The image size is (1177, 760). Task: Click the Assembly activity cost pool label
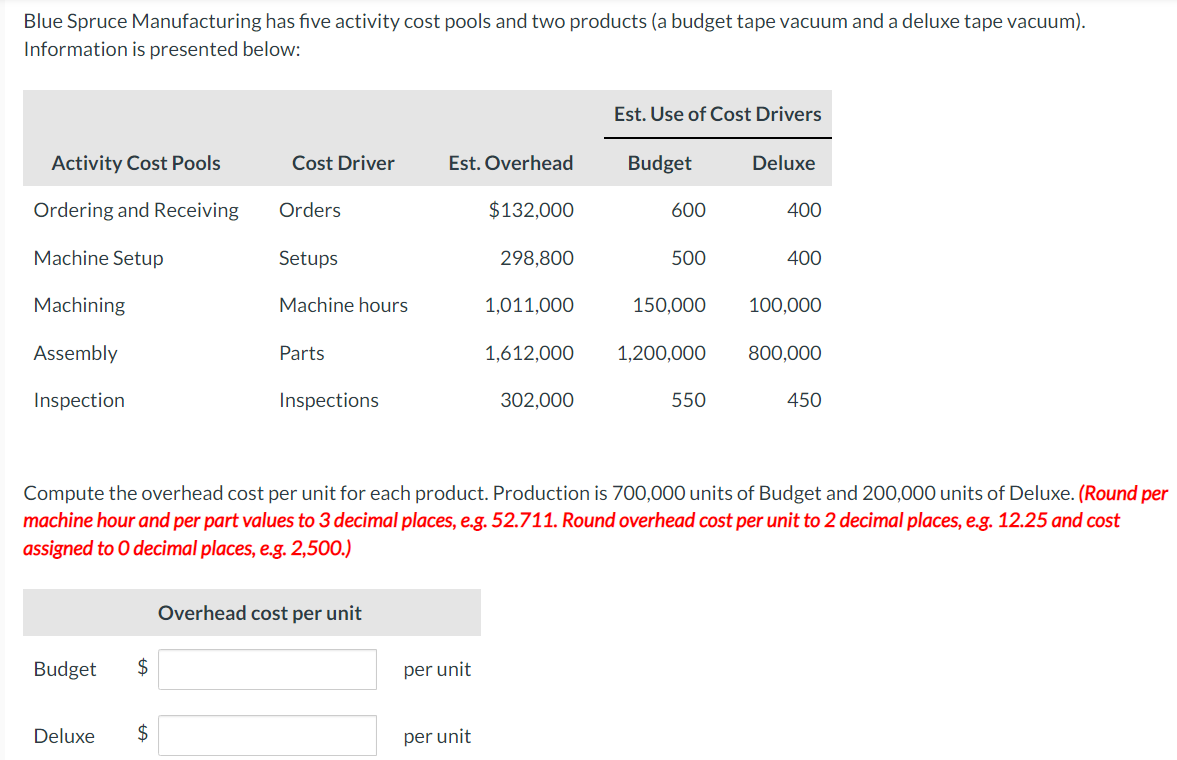pos(75,352)
